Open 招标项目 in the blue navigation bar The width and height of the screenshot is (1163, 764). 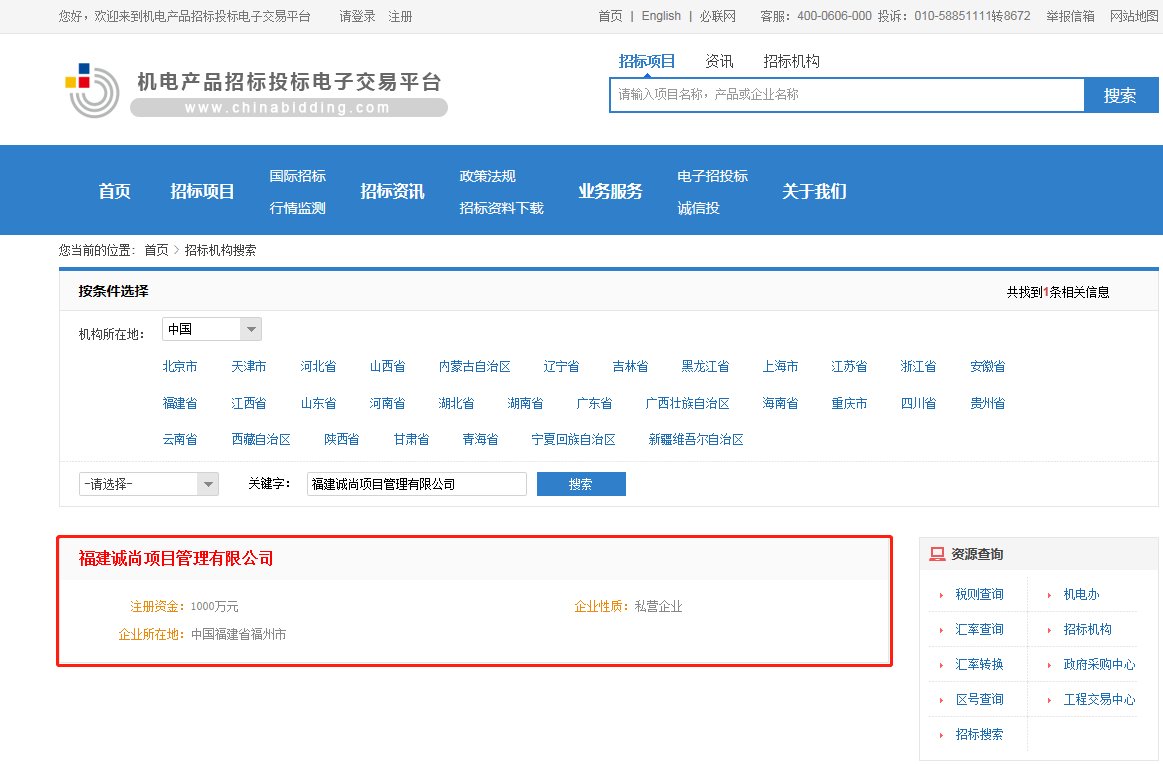click(202, 191)
